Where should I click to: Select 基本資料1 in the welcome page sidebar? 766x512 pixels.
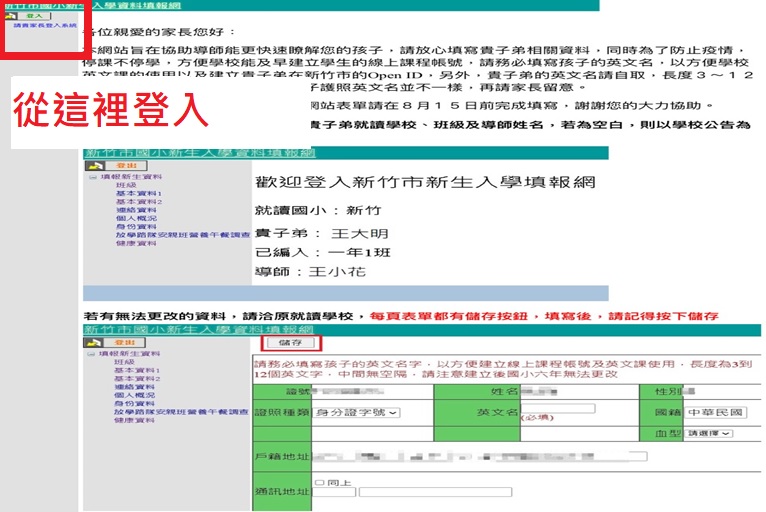tap(139, 193)
